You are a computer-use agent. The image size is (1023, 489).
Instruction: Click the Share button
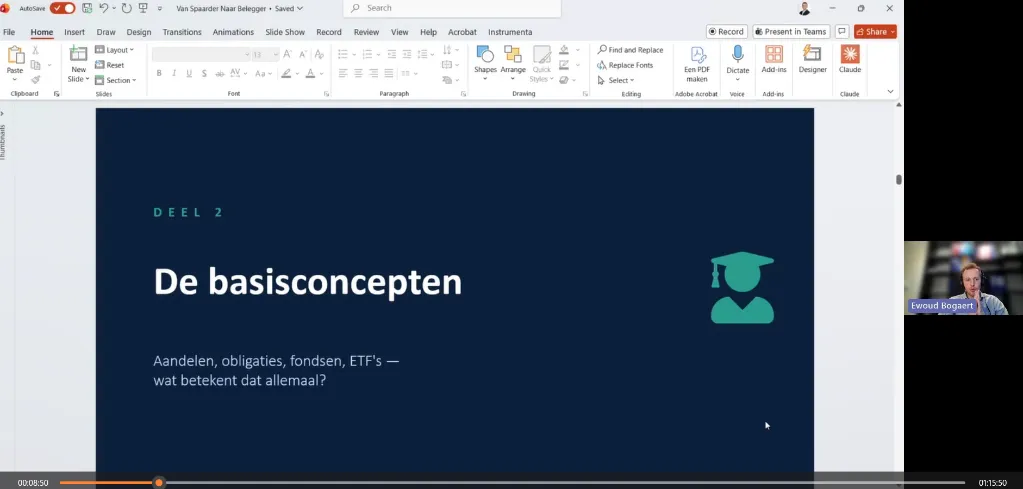click(x=875, y=31)
